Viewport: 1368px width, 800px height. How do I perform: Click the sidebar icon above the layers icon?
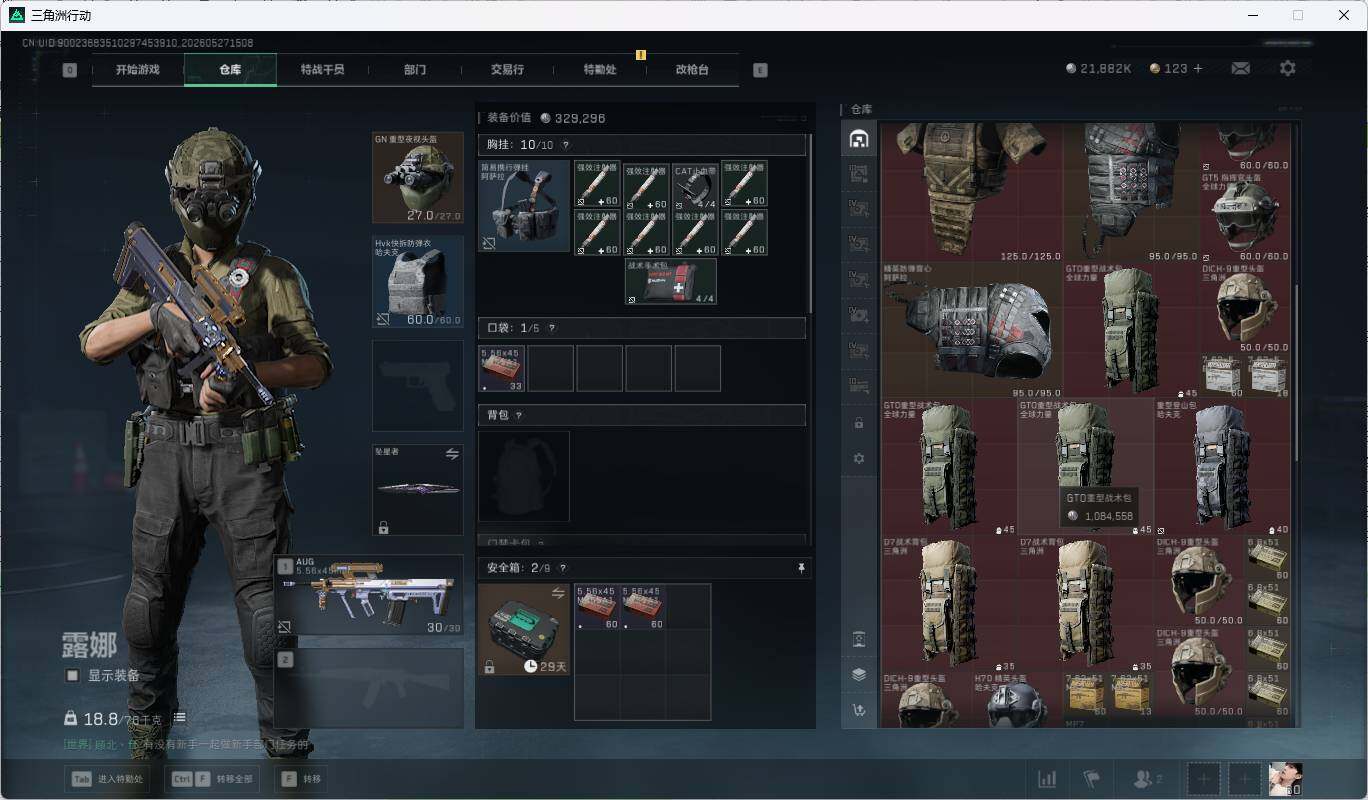(859, 638)
